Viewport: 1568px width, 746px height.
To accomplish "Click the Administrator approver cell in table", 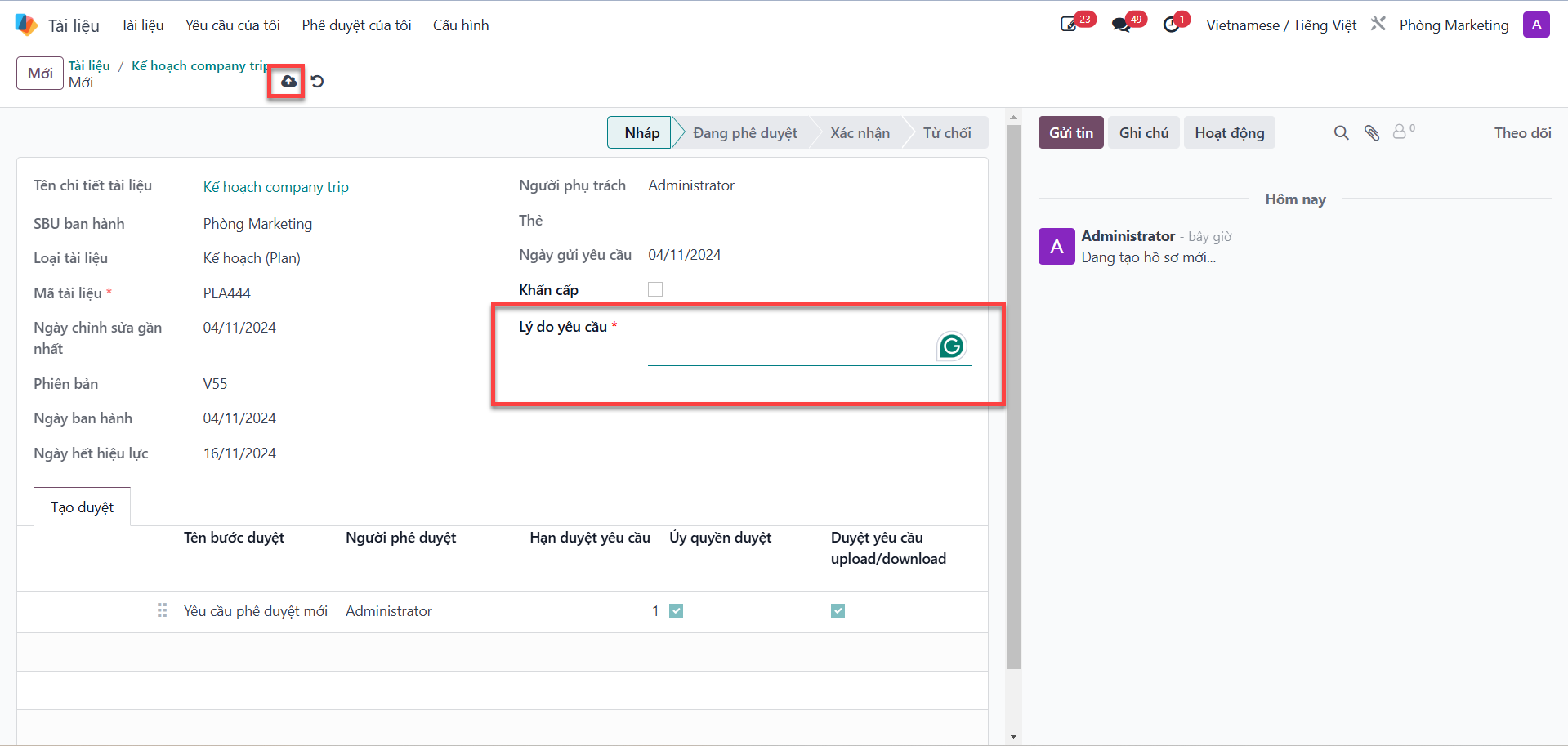I will pyautogui.click(x=389, y=611).
